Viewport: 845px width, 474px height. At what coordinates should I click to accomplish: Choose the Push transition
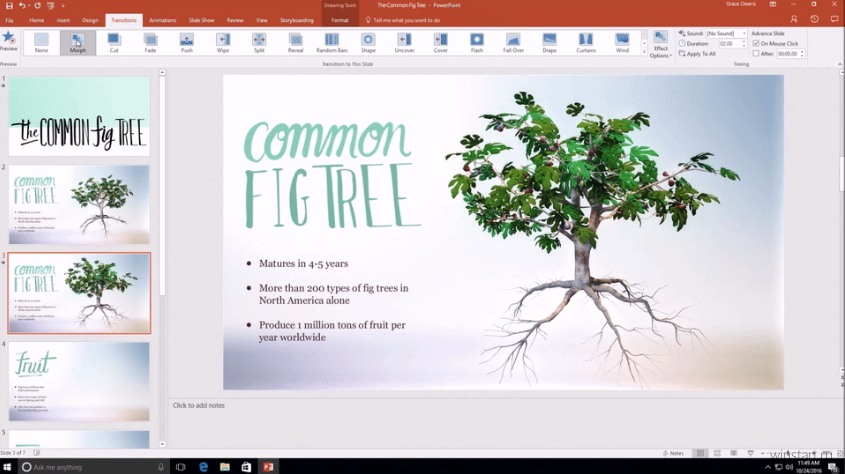[x=186, y=43]
